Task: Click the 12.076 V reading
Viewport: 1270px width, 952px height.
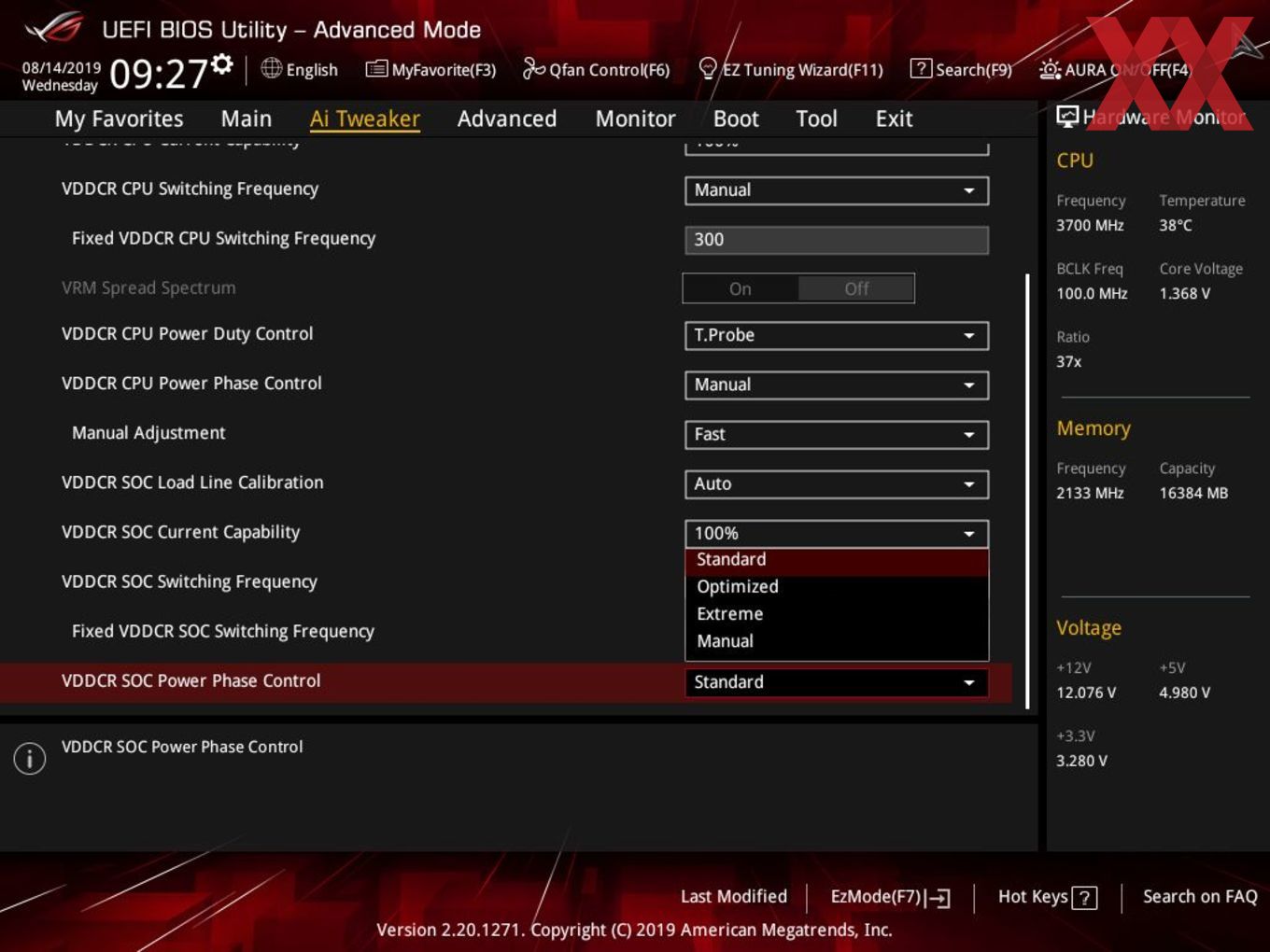Action: click(x=1086, y=693)
